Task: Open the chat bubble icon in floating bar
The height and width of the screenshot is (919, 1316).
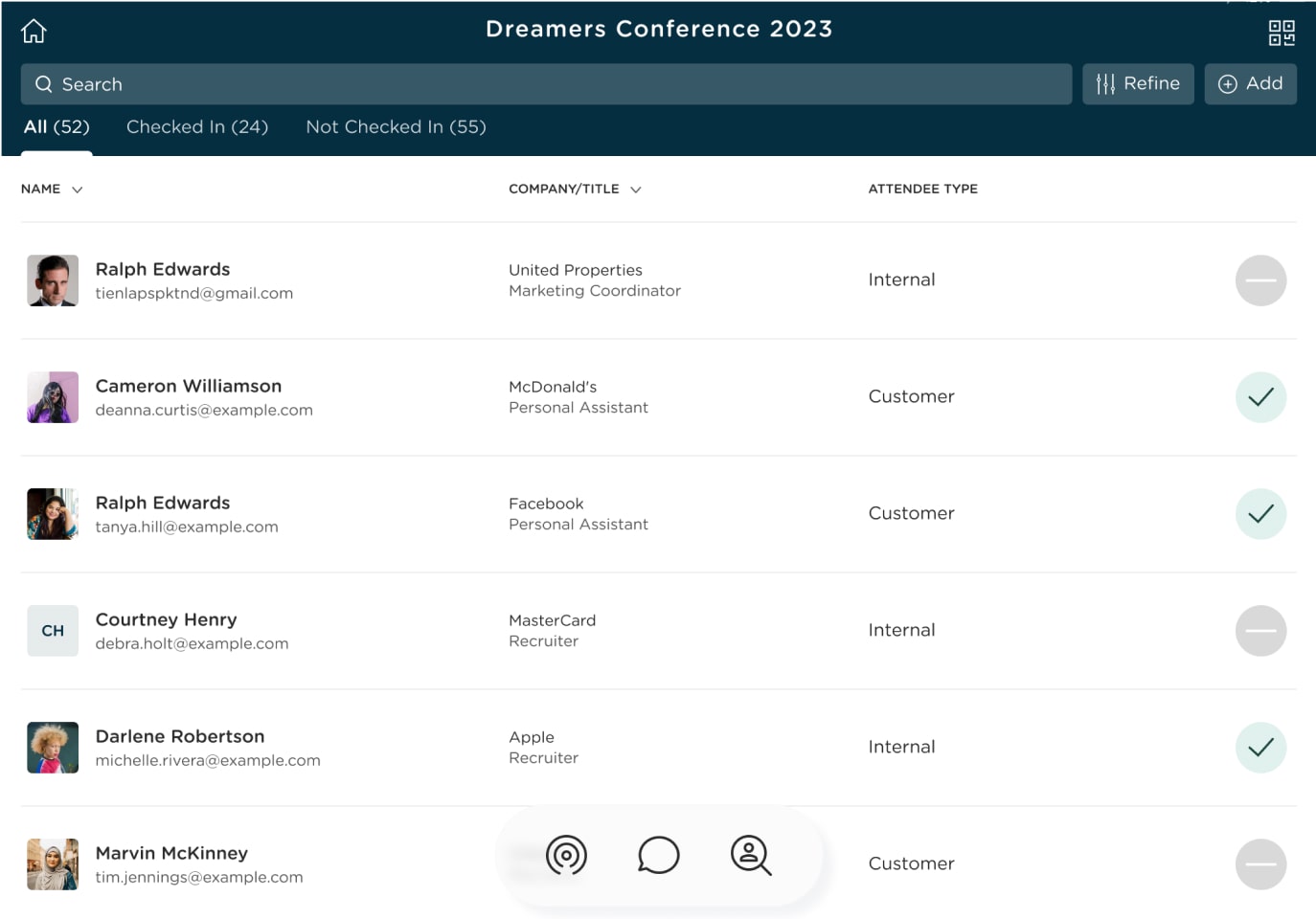Action: tap(659, 855)
